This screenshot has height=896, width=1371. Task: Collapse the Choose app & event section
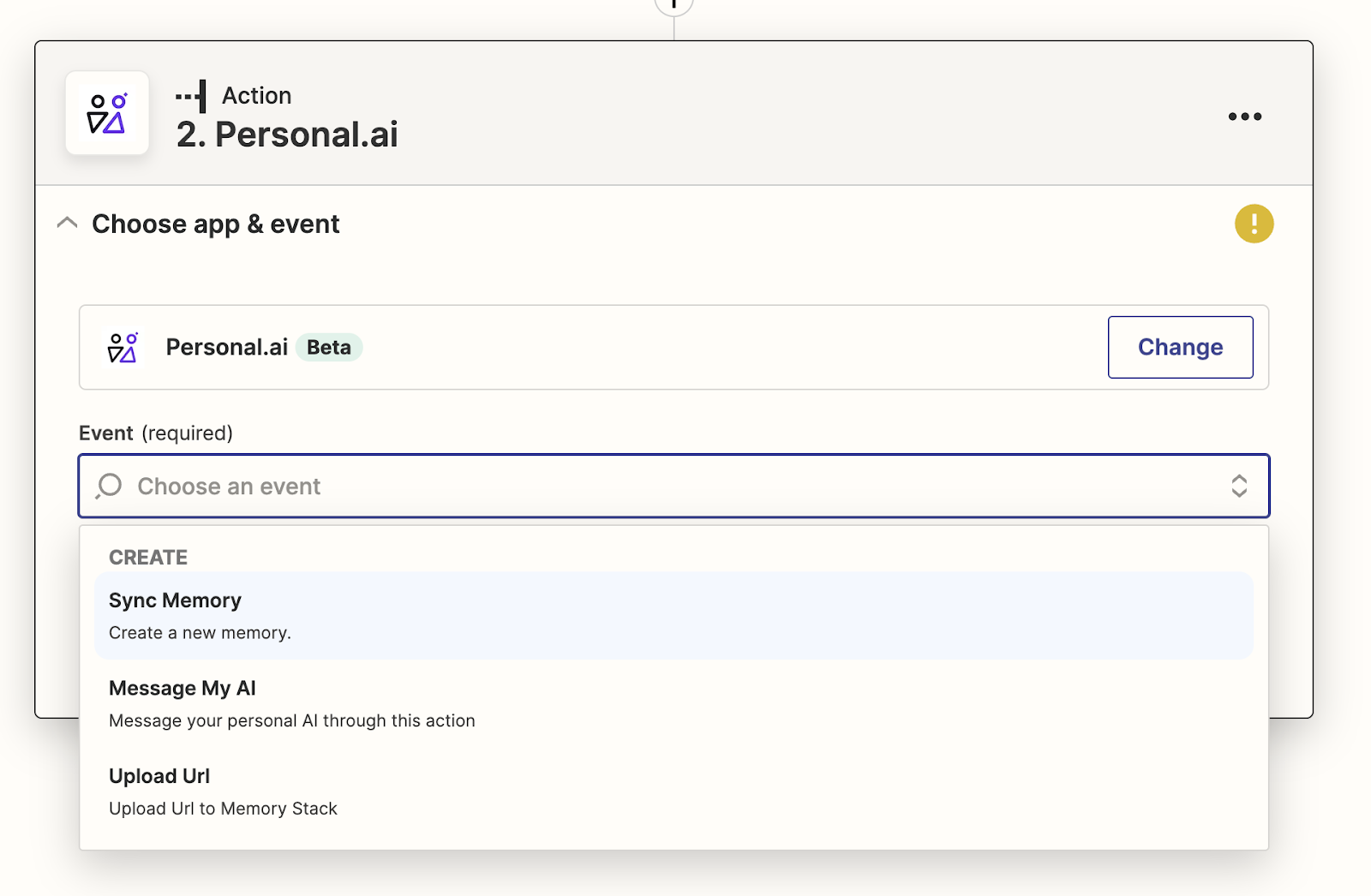coord(67,224)
